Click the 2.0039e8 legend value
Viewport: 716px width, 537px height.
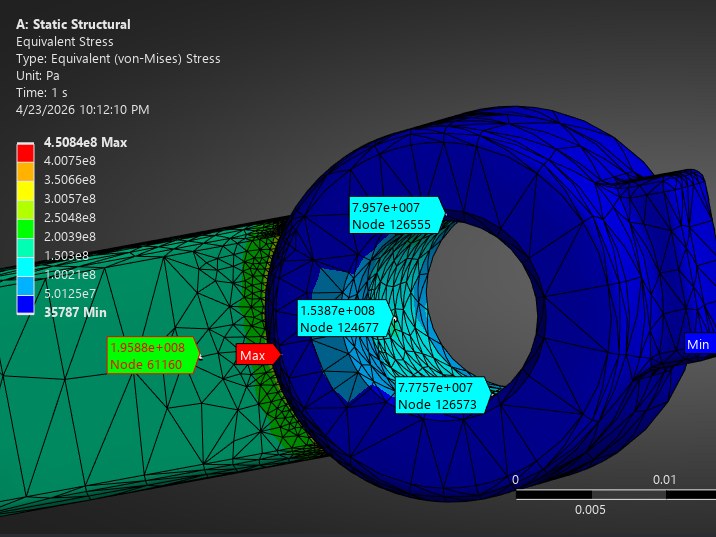pyautogui.click(x=70, y=237)
